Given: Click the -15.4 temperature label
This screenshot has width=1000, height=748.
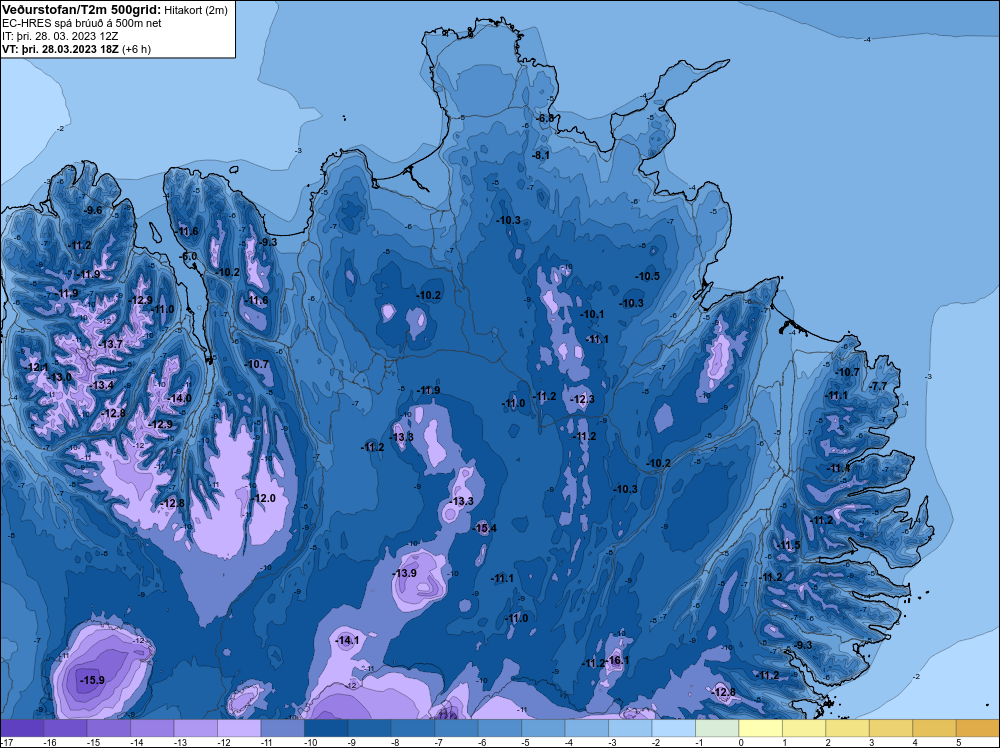Looking at the screenshot, I should 484,528.
